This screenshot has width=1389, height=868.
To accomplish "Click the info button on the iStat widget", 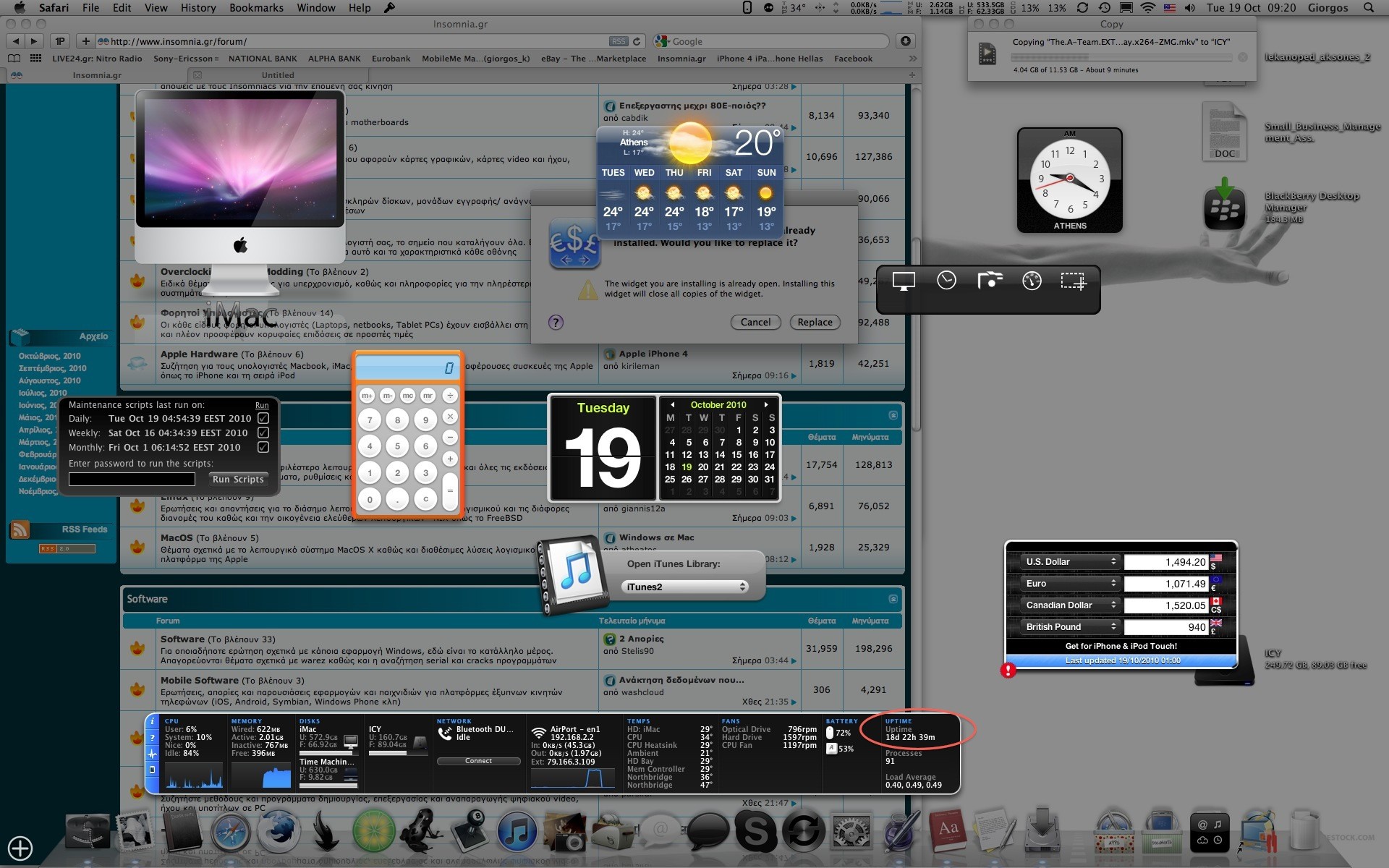I will [152, 721].
